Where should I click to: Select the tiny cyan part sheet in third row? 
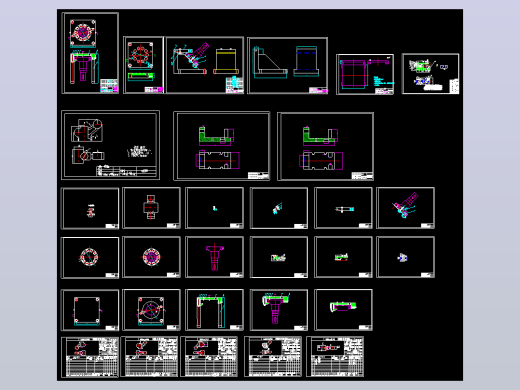click(x=214, y=208)
